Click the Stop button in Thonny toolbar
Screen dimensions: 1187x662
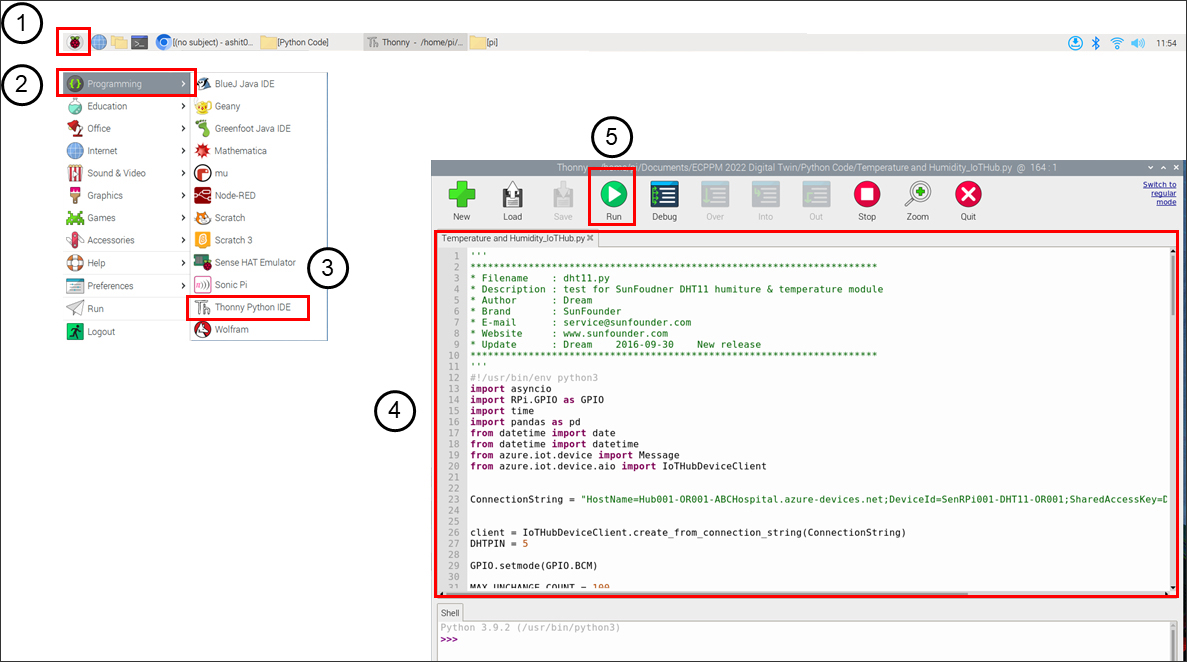867,201
